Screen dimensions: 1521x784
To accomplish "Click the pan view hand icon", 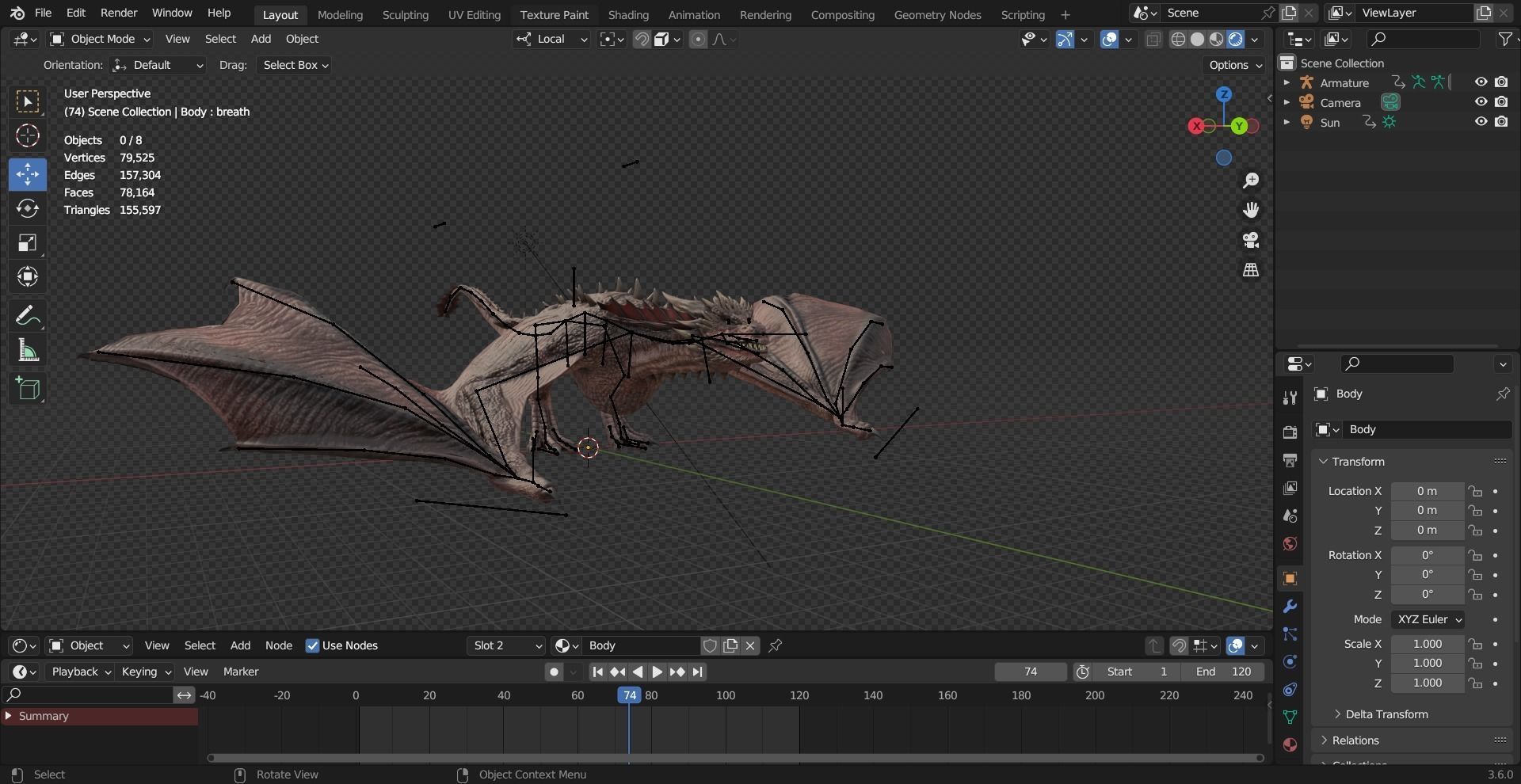I will [x=1251, y=210].
